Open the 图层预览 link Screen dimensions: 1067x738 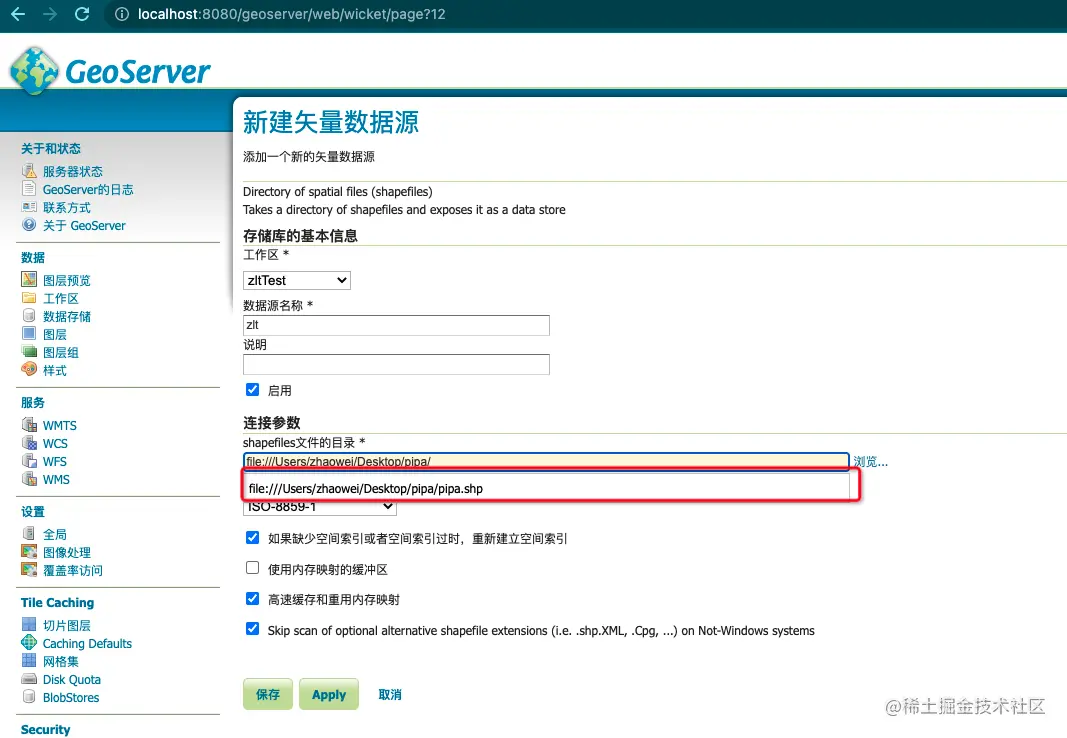(x=67, y=280)
